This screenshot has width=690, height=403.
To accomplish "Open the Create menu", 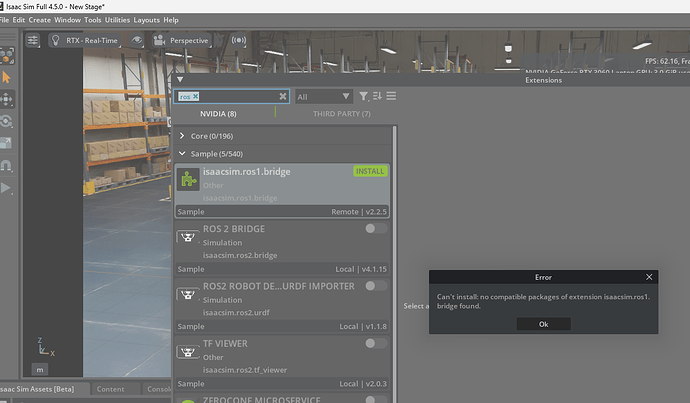I will 40,20.
